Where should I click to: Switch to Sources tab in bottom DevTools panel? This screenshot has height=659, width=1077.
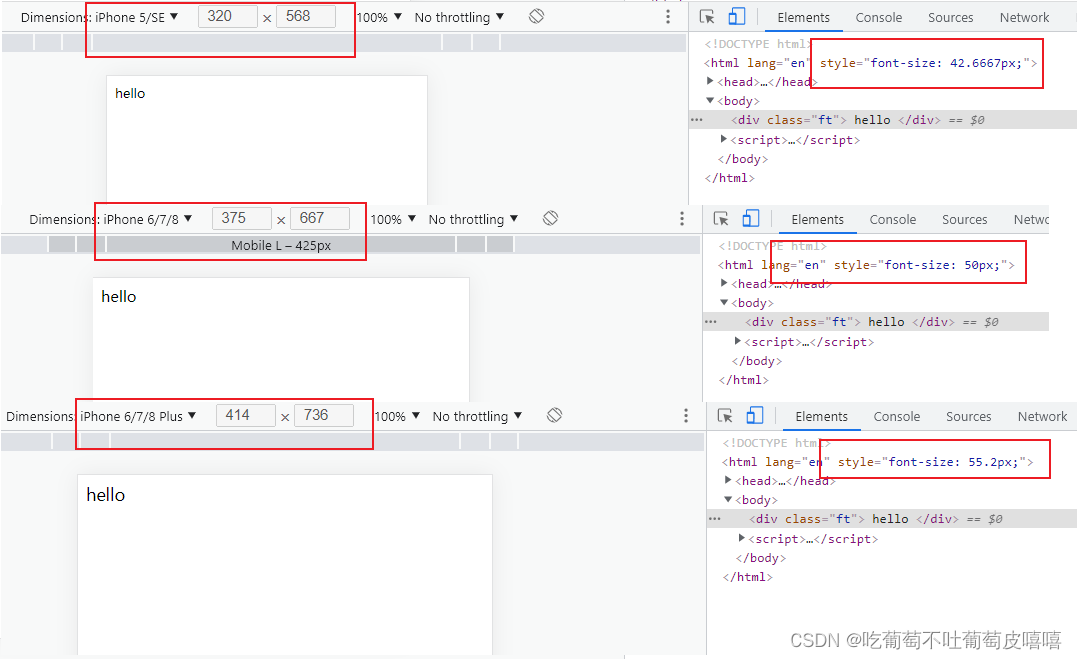coord(968,416)
